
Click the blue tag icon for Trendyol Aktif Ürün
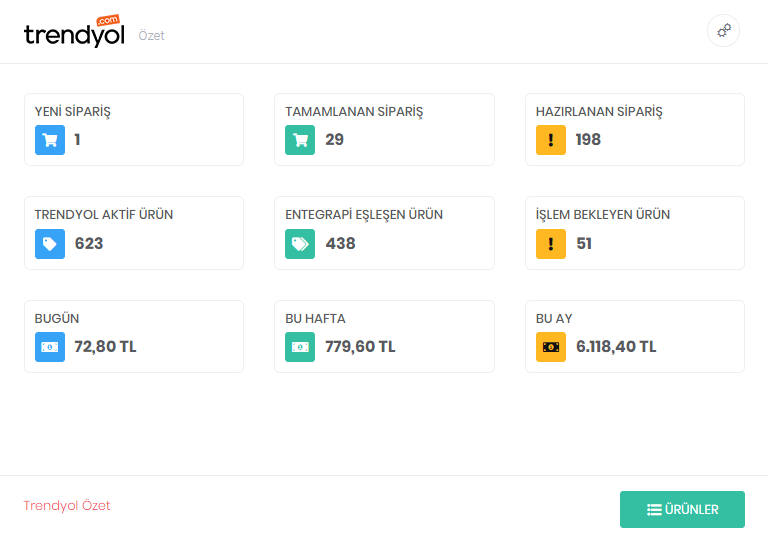[x=50, y=244]
